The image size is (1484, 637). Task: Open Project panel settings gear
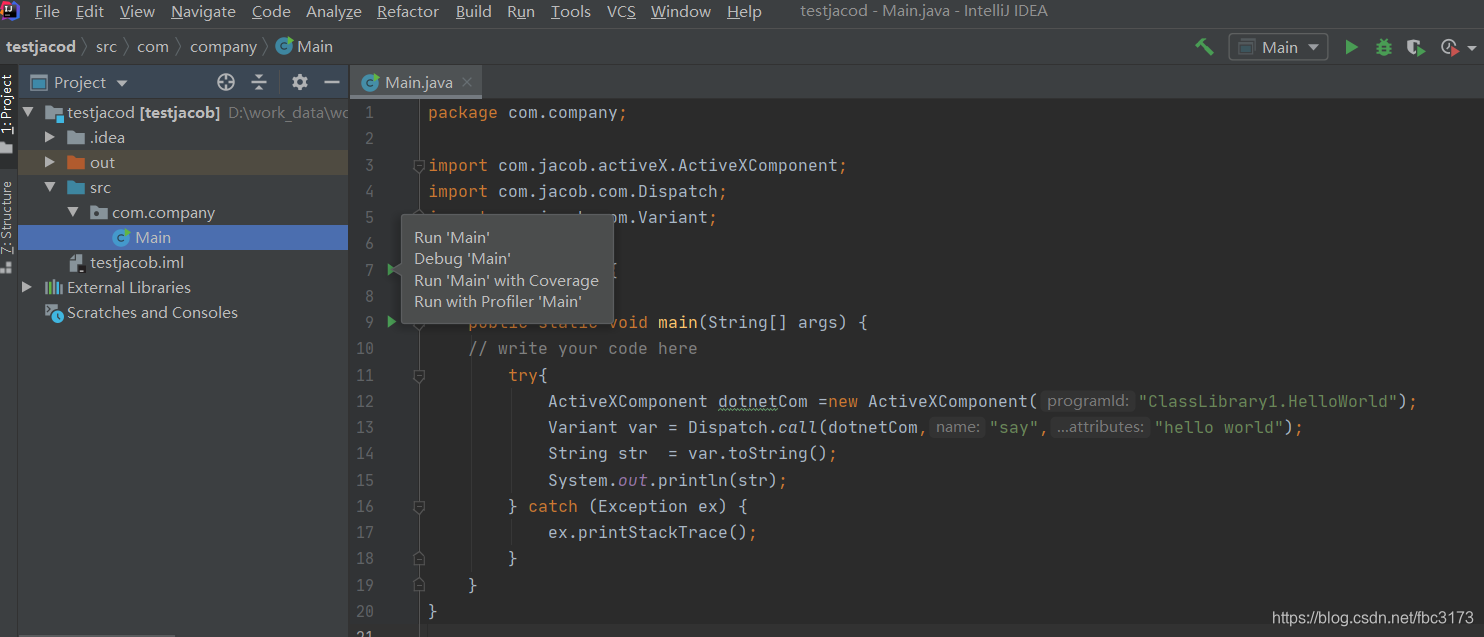tap(300, 82)
